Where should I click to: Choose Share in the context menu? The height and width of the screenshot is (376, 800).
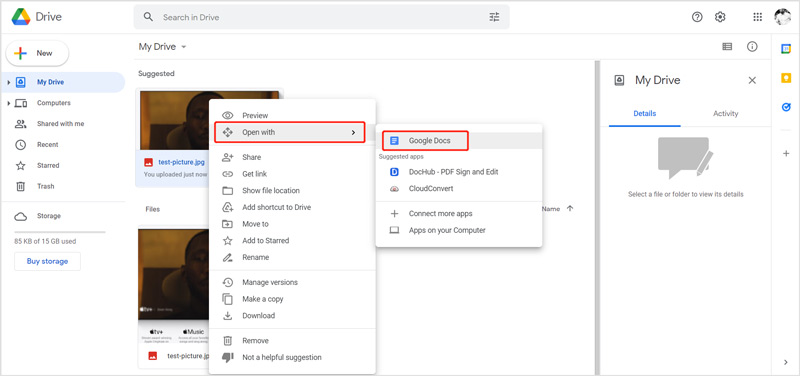pyautogui.click(x=292, y=157)
